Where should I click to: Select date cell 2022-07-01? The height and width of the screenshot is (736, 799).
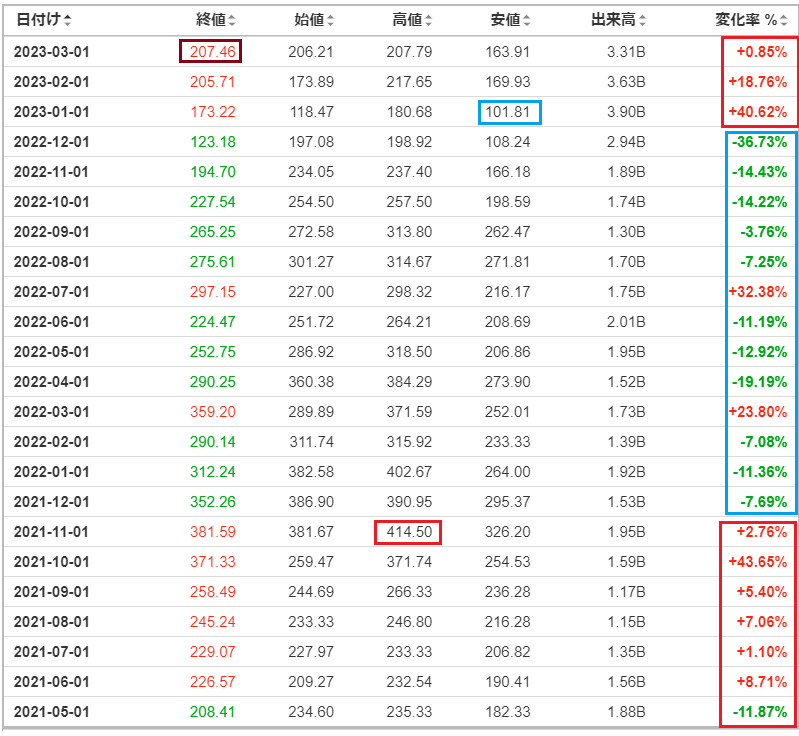point(51,292)
